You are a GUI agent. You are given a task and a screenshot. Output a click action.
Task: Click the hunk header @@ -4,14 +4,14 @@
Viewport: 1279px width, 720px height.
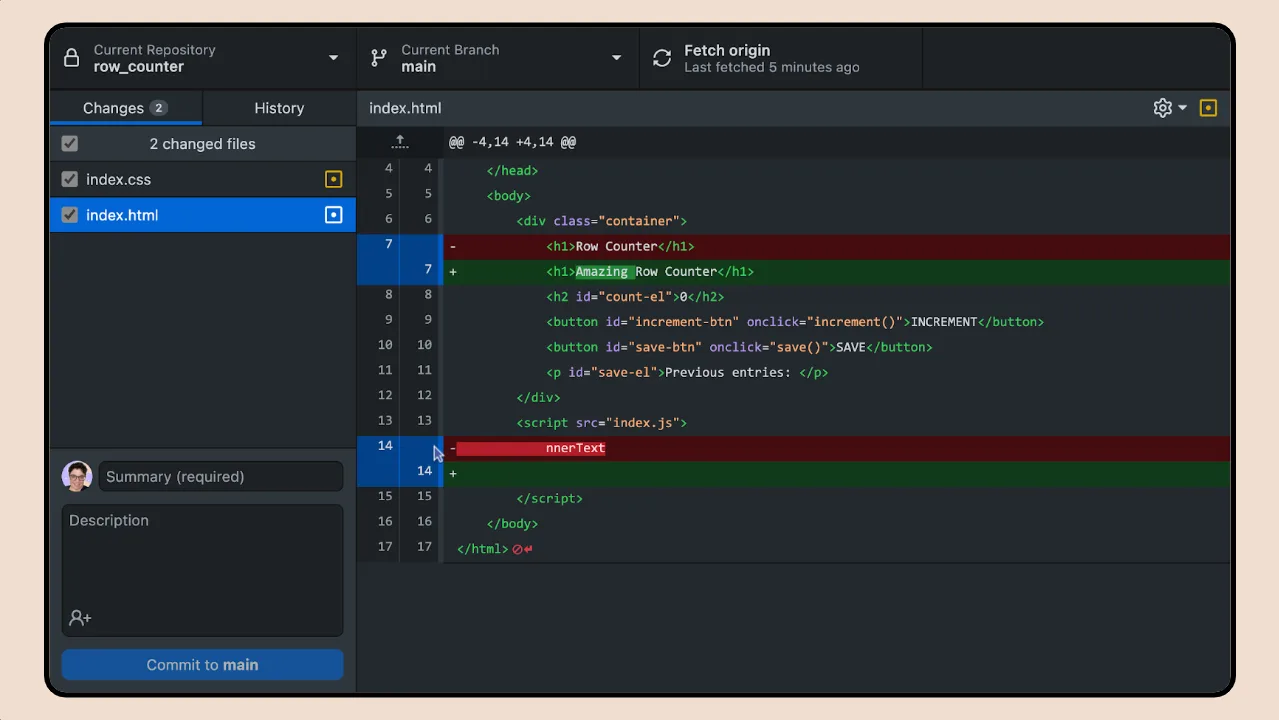point(512,142)
